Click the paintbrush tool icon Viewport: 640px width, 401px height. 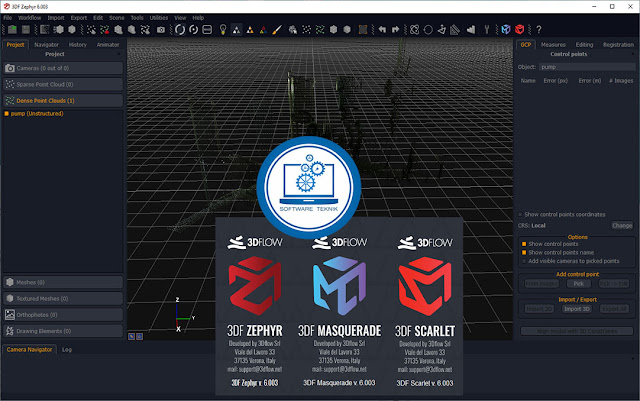click(277, 29)
